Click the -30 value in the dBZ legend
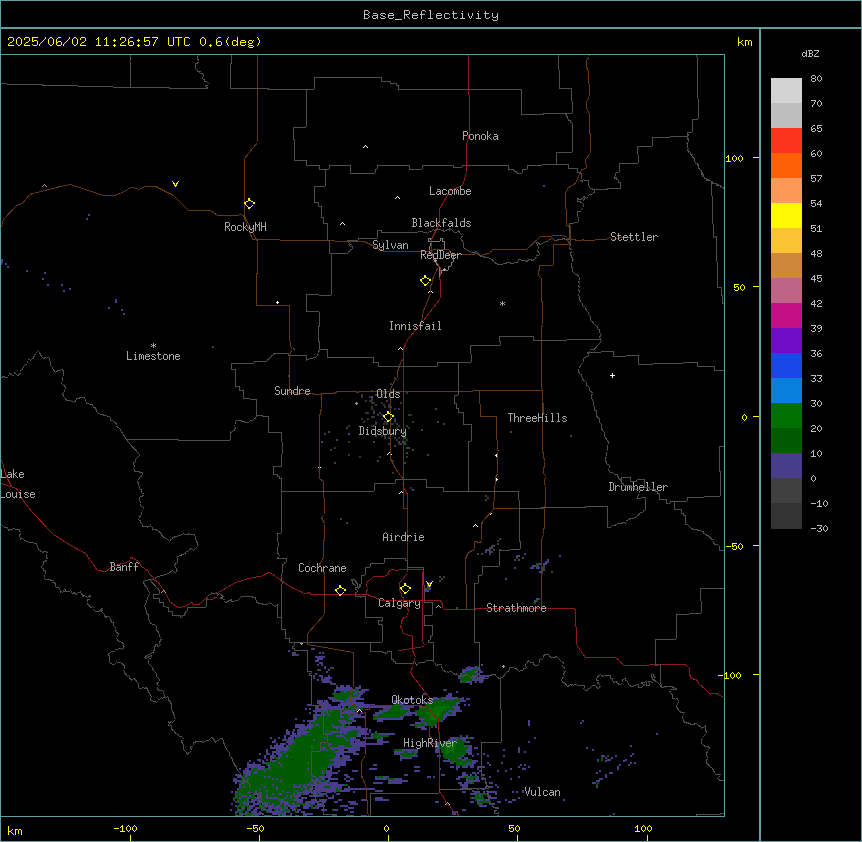The height and width of the screenshot is (842, 862). click(819, 529)
